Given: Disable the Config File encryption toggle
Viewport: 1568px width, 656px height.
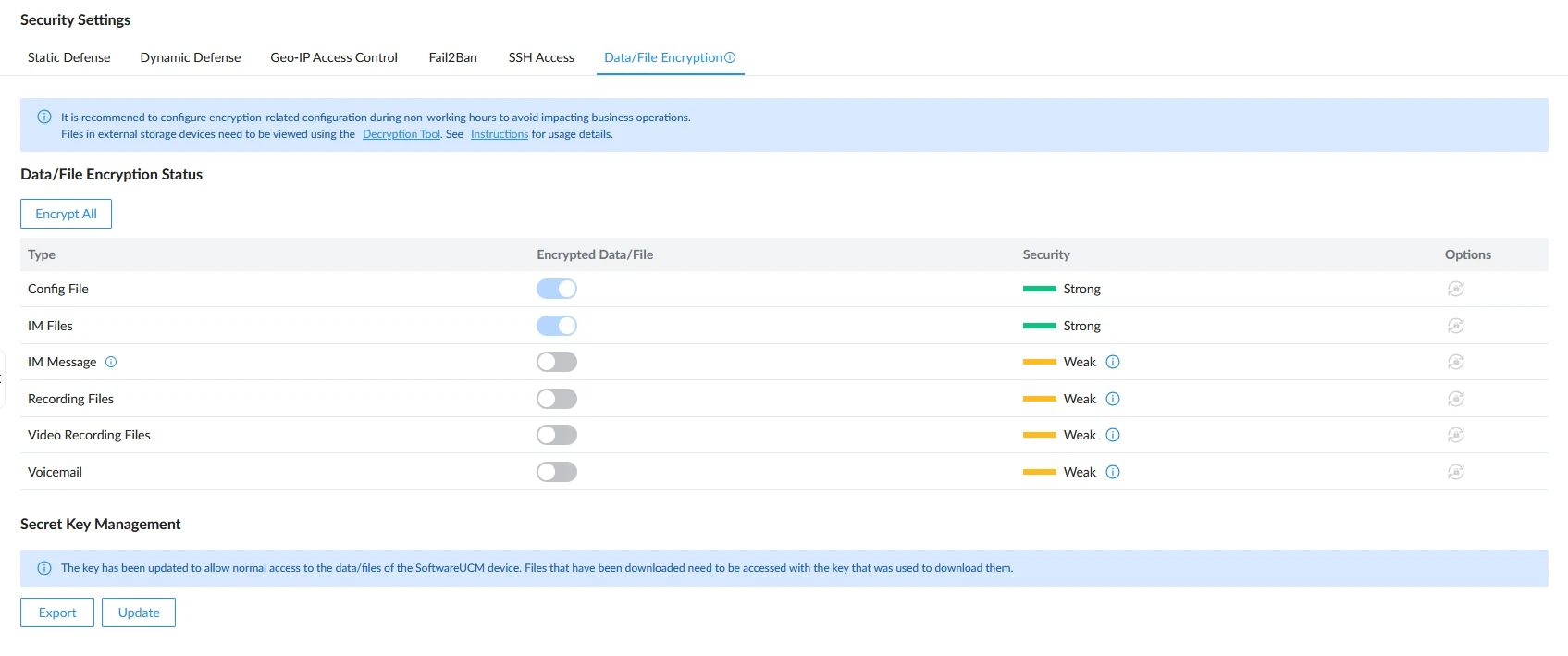Looking at the screenshot, I should tap(557, 289).
